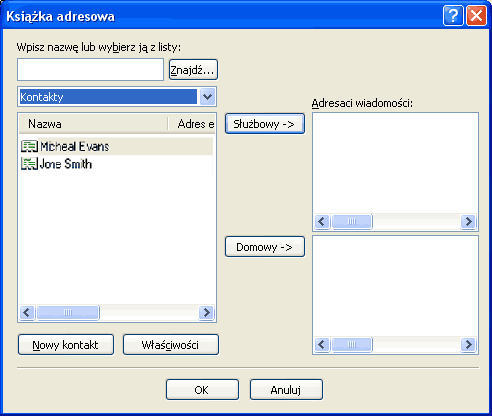Add contact with the Służbowy -> button
The height and width of the screenshot is (416, 492).
point(265,124)
